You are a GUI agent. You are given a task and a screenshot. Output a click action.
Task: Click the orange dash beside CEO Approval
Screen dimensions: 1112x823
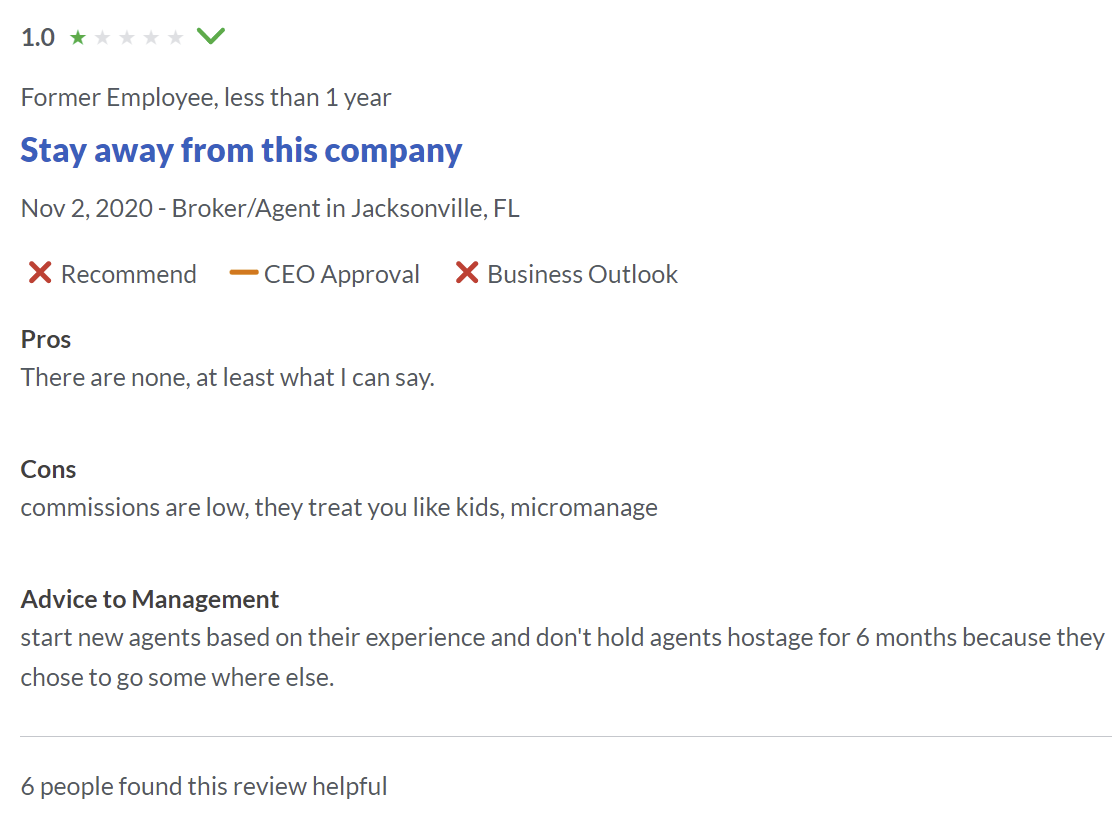click(243, 273)
